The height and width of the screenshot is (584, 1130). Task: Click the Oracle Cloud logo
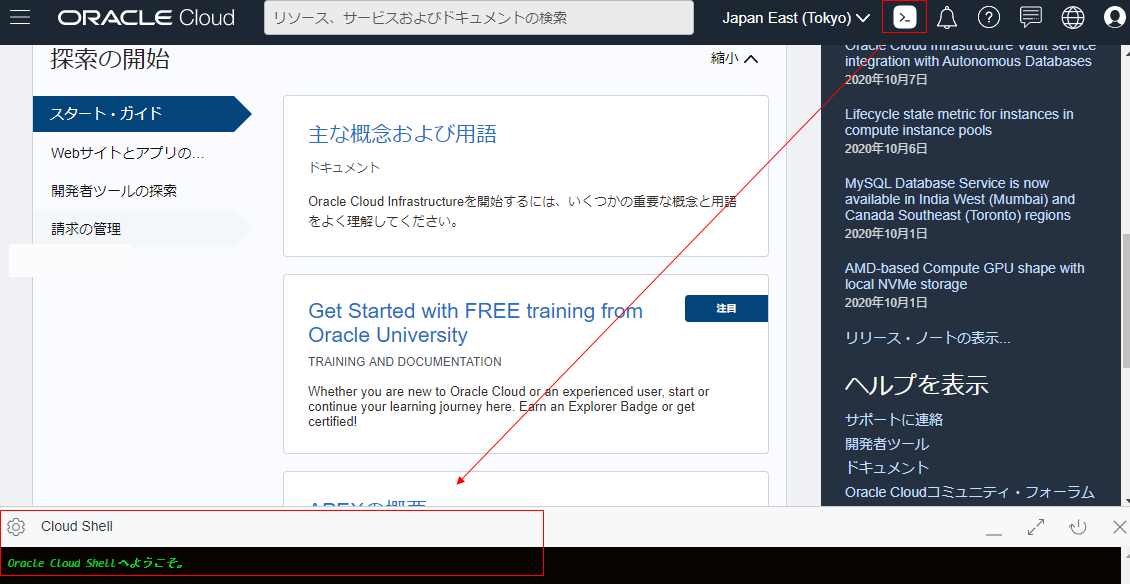click(x=146, y=18)
